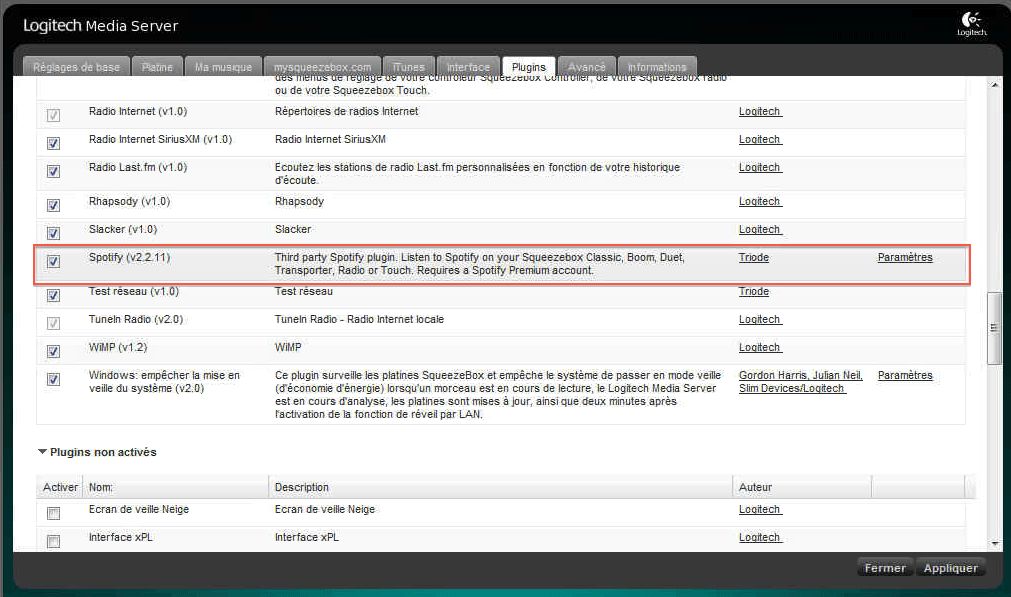Toggle the TuneIn Radio checkbox
Viewport: 1011px width, 597px height.
[x=54, y=323]
